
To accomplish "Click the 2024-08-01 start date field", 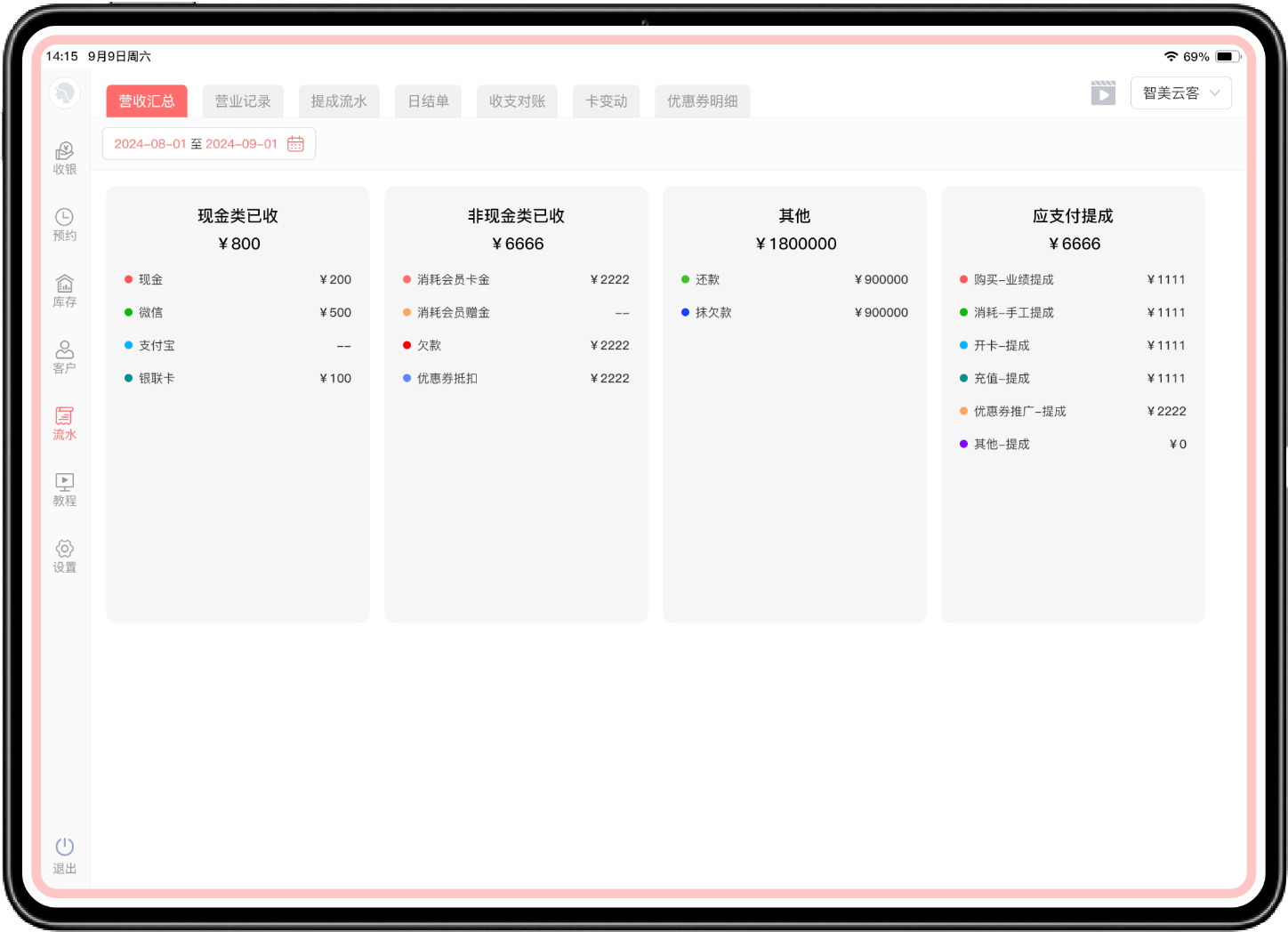I will pos(150,144).
